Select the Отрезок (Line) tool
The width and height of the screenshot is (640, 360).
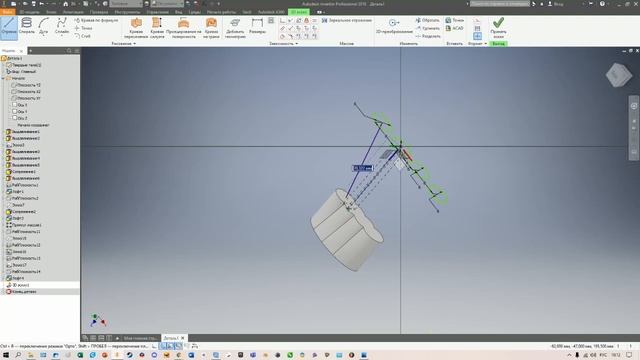coord(9,27)
